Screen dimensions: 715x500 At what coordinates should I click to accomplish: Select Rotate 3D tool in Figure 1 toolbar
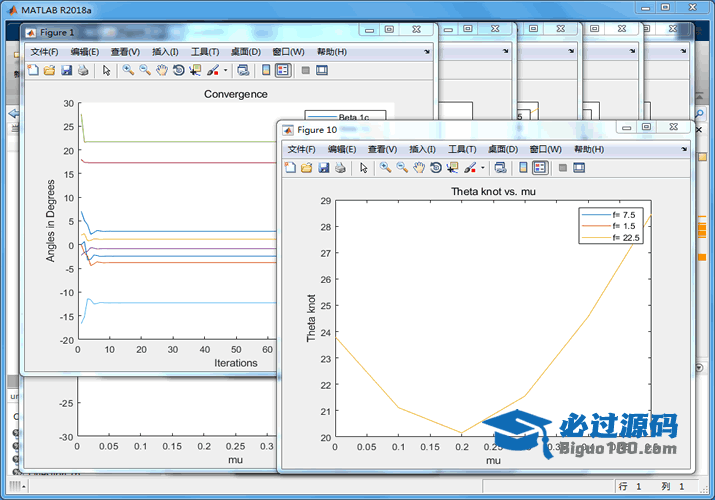tap(179, 70)
